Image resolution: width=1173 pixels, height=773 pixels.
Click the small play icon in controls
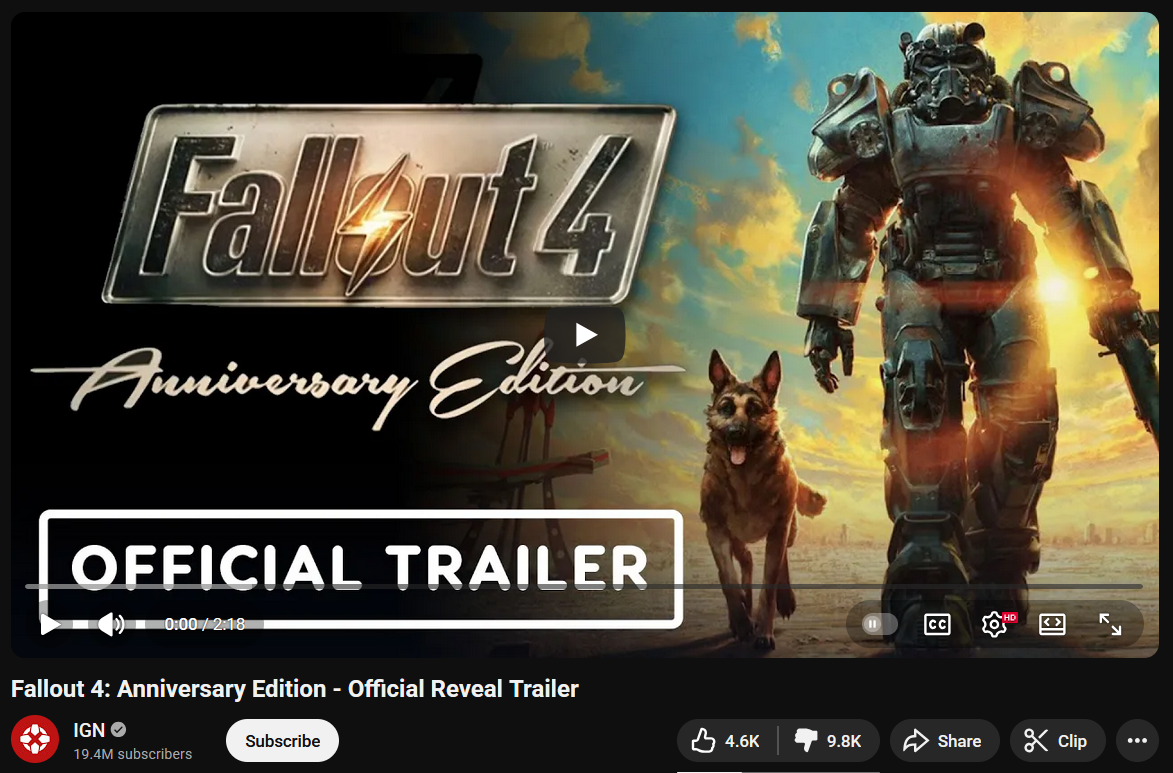[49, 624]
